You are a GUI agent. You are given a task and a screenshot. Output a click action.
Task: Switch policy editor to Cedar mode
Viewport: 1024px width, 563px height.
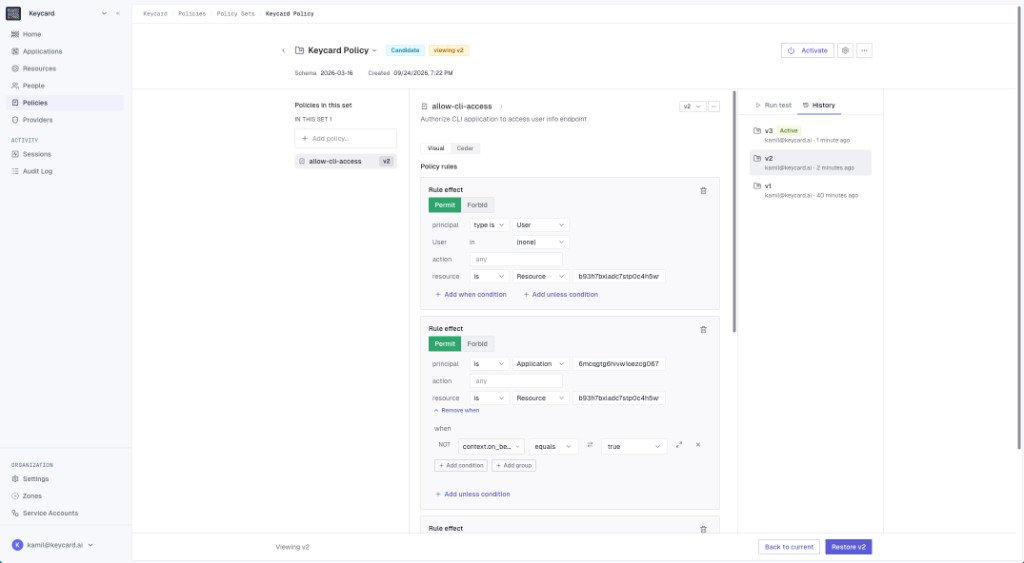tap(465, 148)
